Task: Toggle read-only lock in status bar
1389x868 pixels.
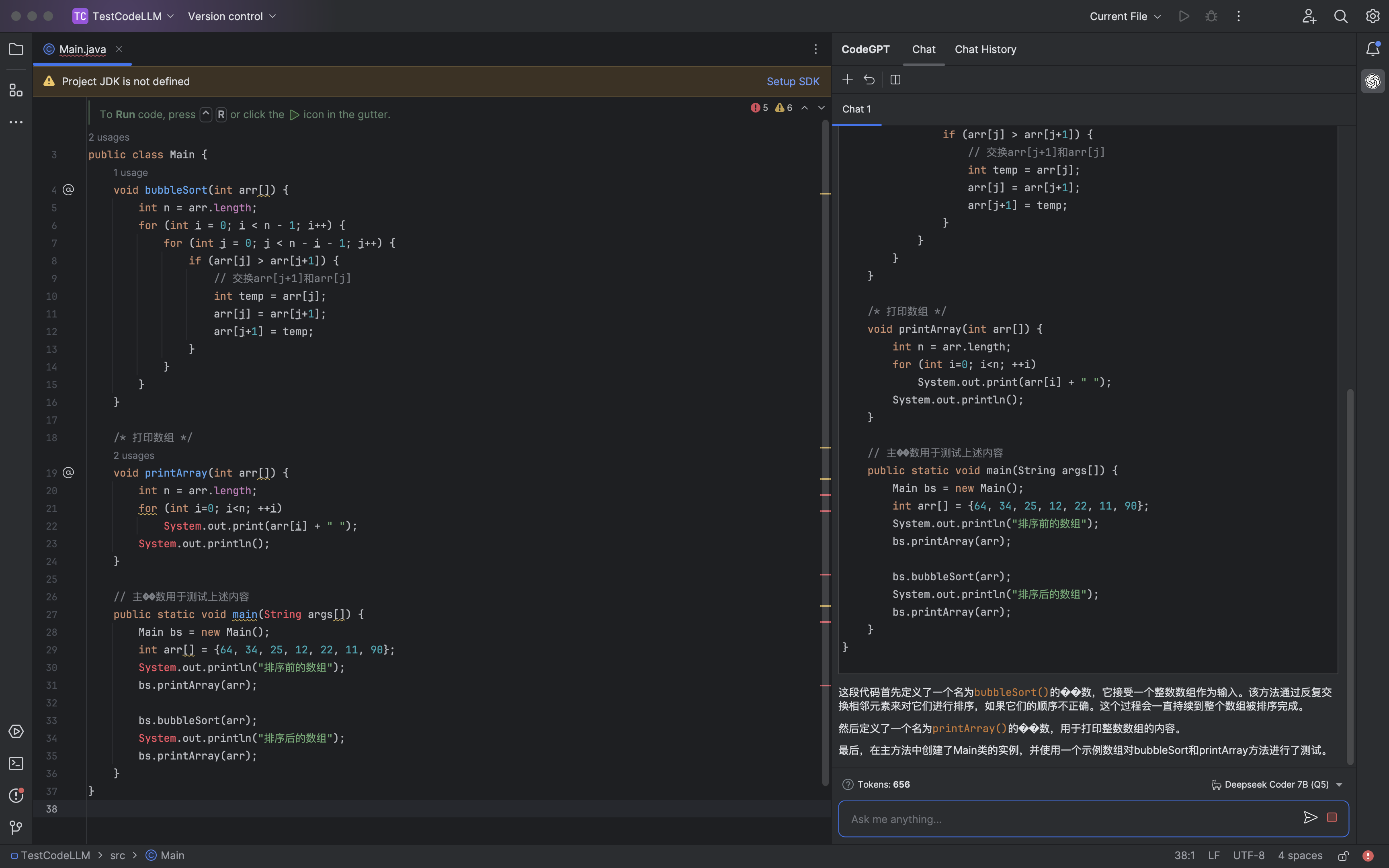Action: click(1343, 856)
